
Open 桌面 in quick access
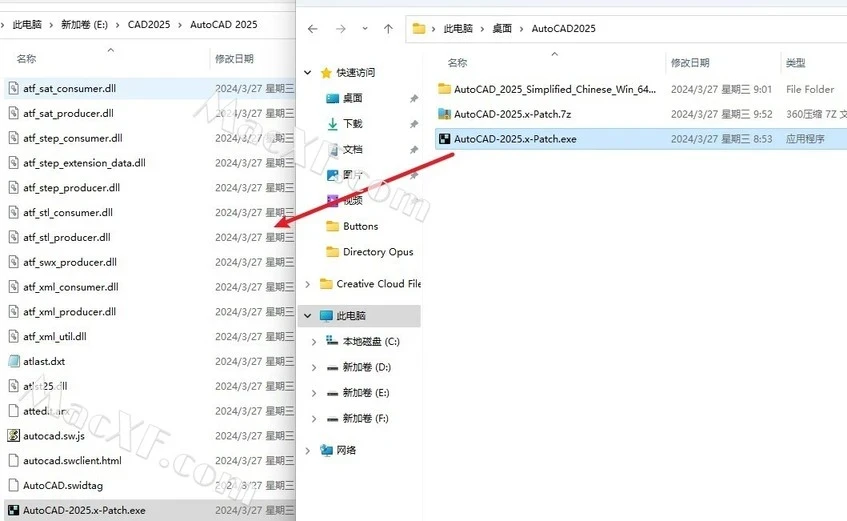[x=352, y=98]
